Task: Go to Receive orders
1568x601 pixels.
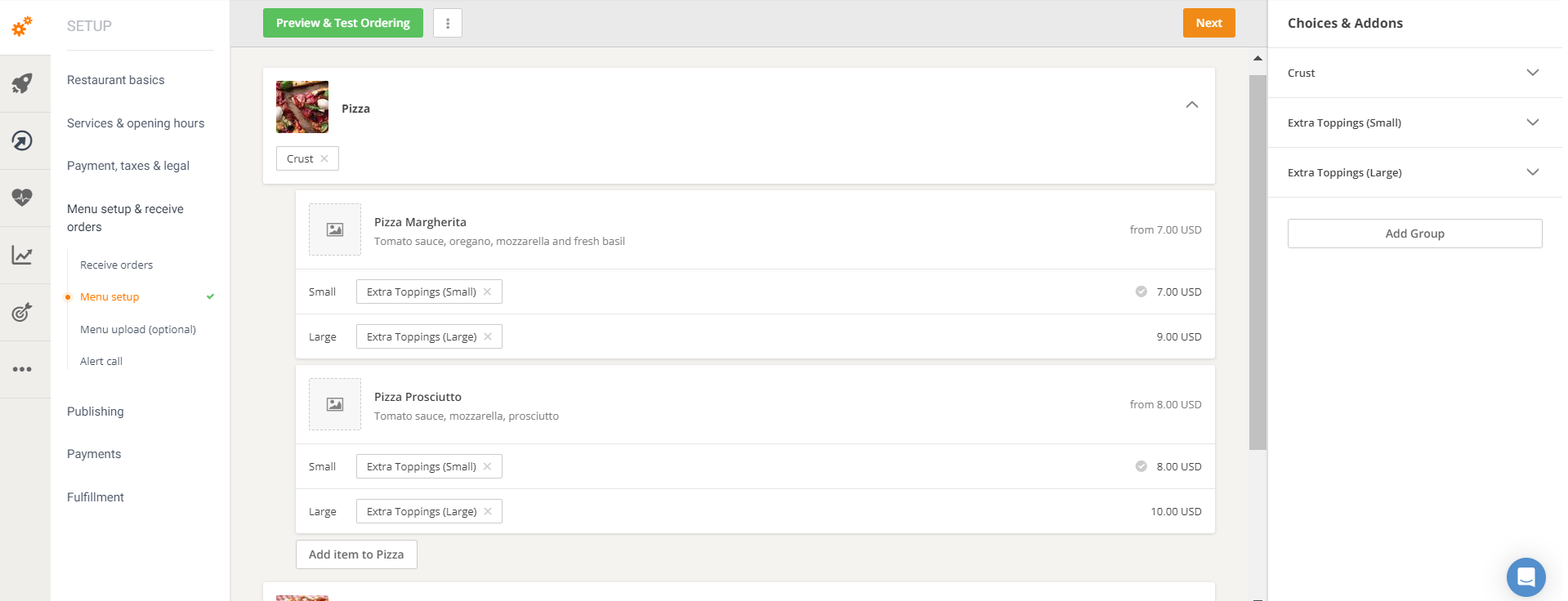Action: pos(117,265)
